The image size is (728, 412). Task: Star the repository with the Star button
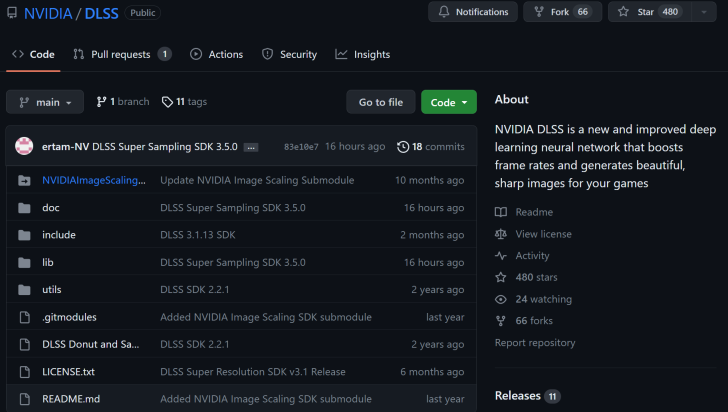tap(650, 12)
